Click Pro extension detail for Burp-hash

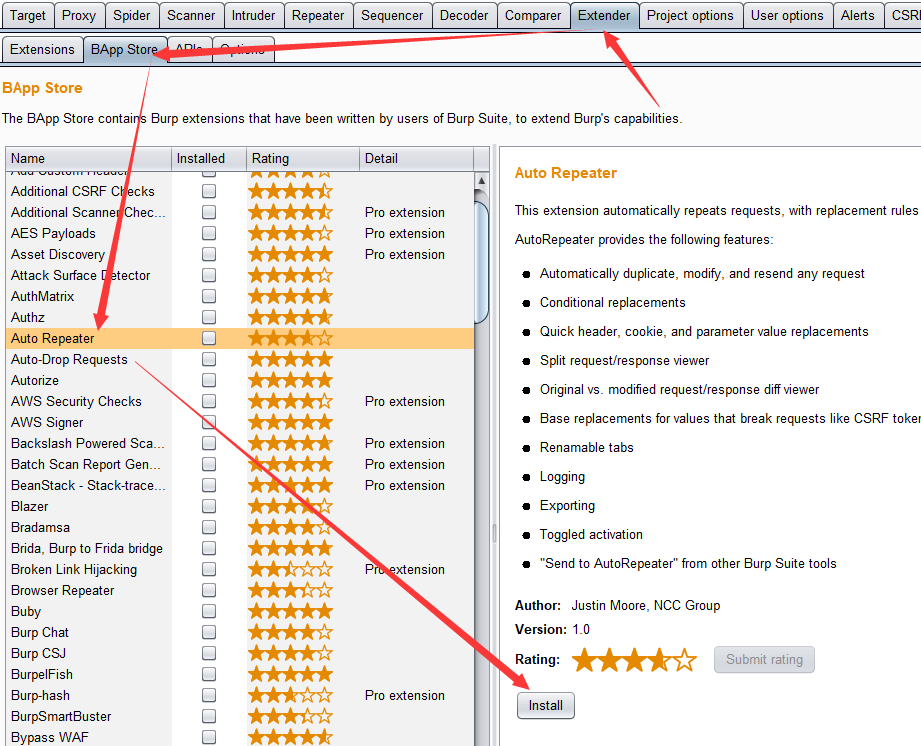point(405,695)
